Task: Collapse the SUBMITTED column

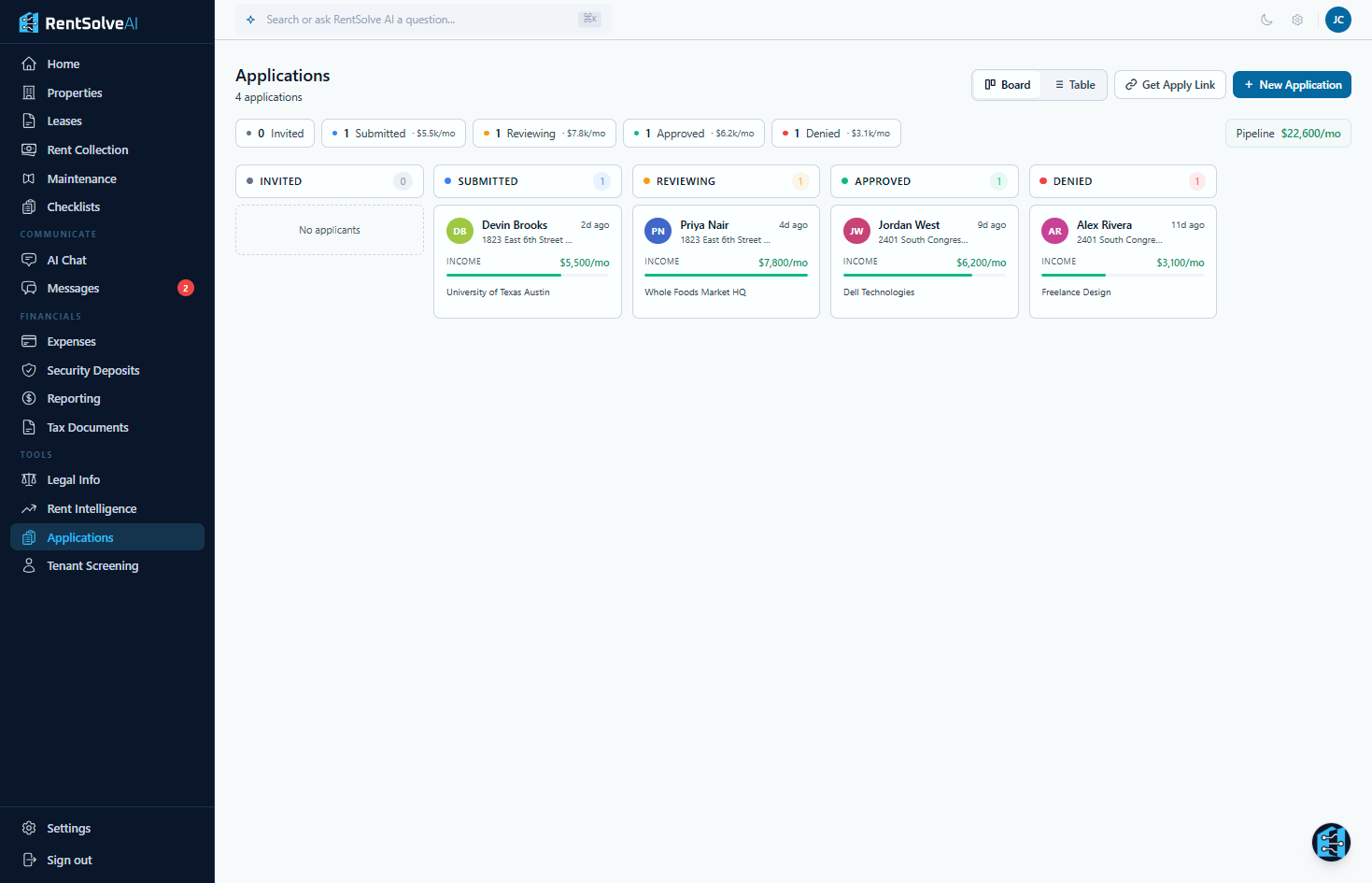Action: coord(527,180)
